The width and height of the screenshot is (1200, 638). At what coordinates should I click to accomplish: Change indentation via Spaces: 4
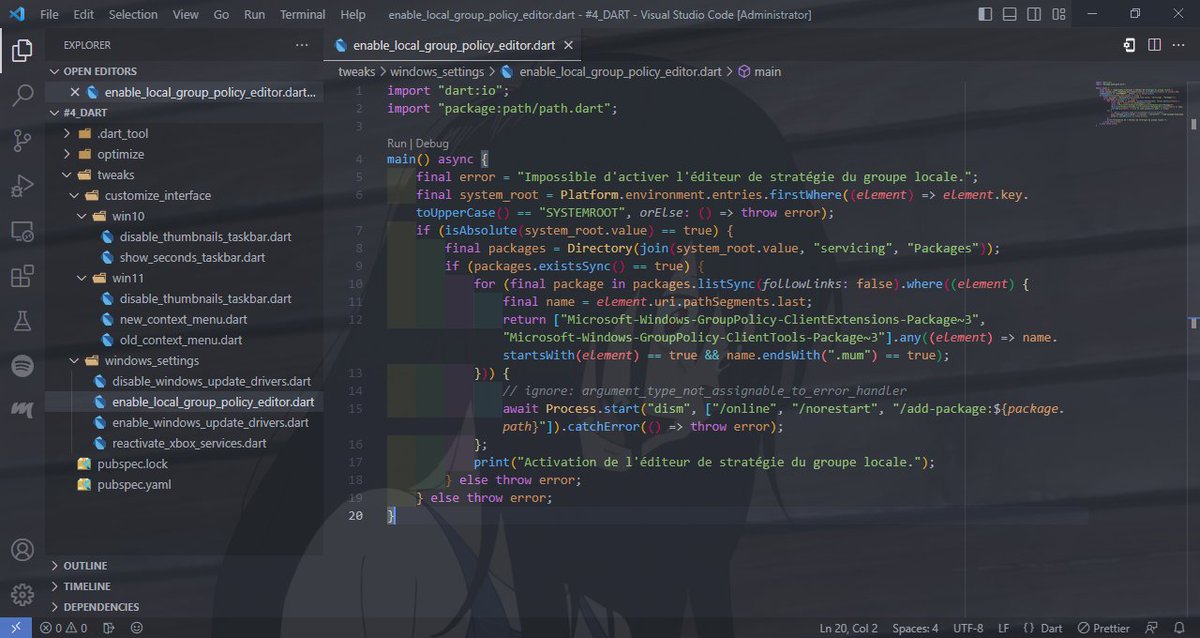tap(915, 628)
